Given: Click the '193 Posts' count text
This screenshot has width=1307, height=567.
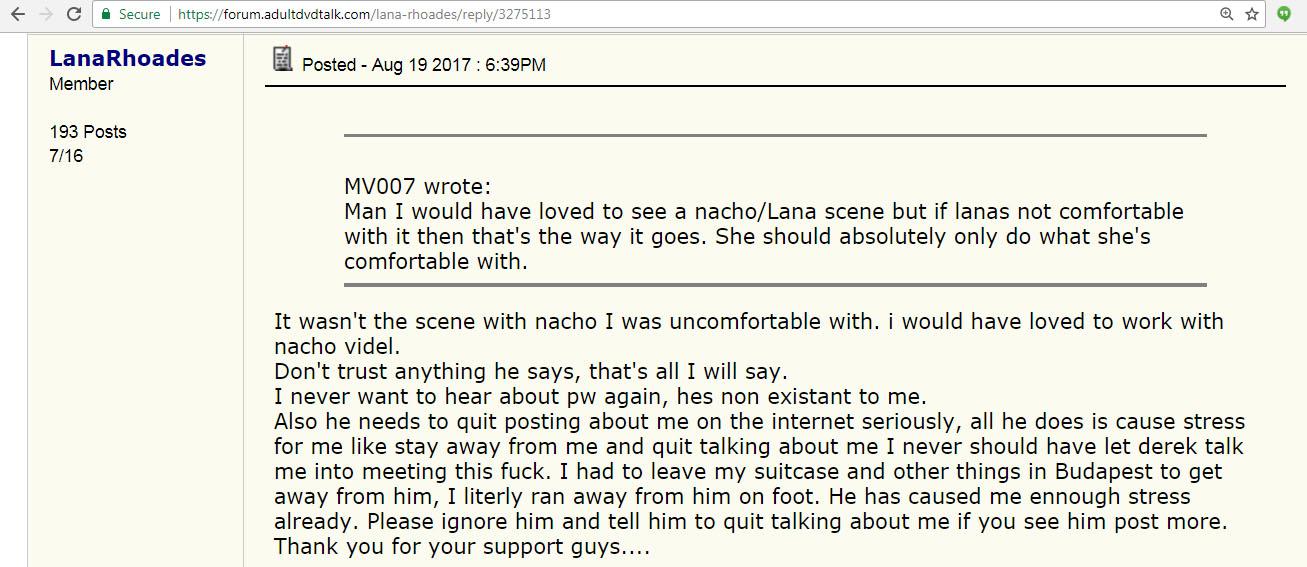Looking at the screenshot, I should tap(88, 132).
